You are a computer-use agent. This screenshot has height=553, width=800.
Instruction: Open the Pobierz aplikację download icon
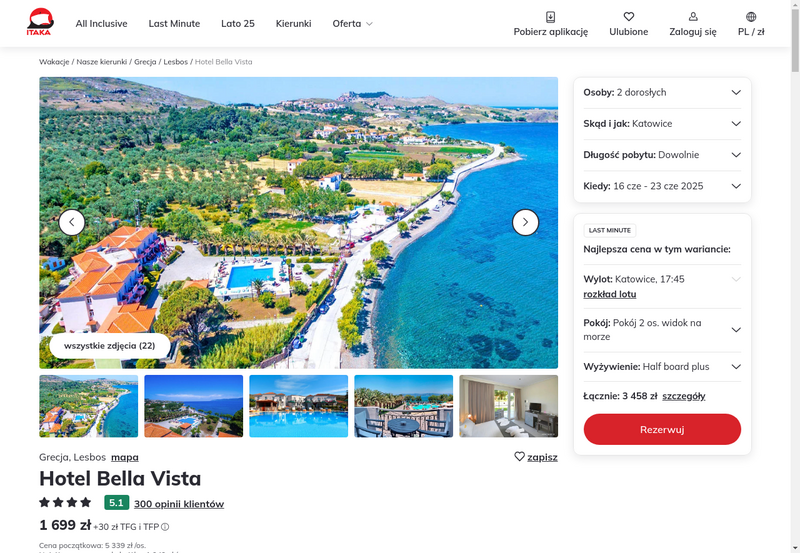tap(551, 17)
